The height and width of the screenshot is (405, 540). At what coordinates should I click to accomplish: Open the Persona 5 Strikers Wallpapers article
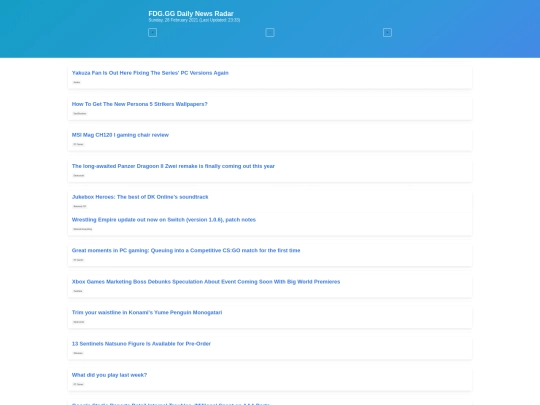139,104
